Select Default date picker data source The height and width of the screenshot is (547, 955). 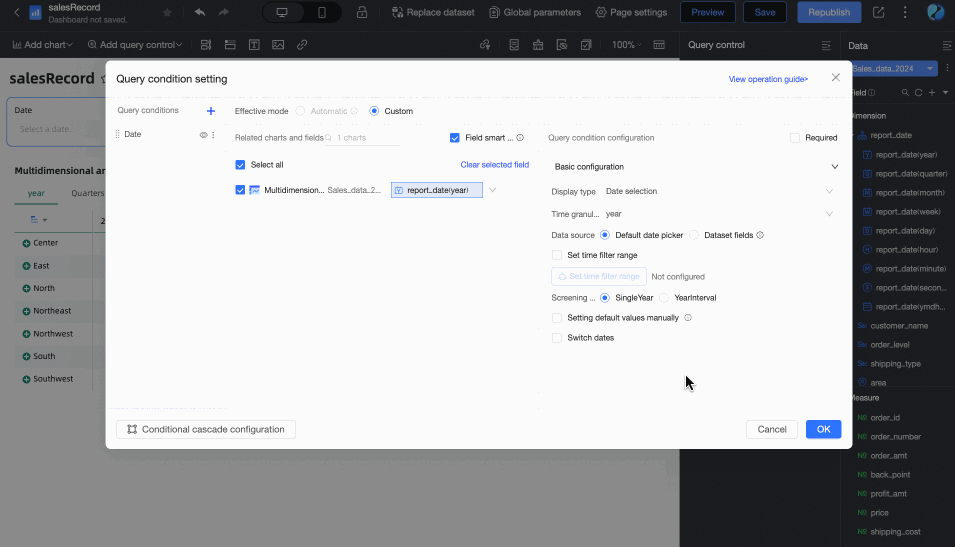pyautogui.click(x=605, y=235)
